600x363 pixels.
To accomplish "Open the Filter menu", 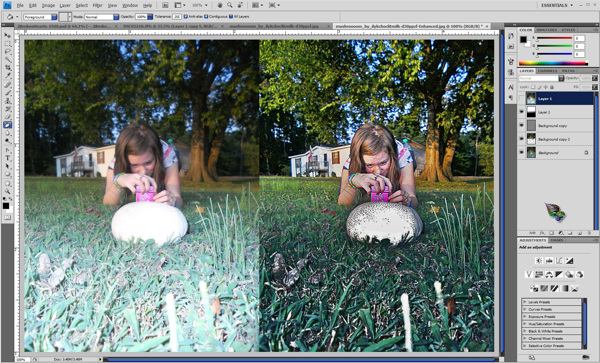I will 98,5.
